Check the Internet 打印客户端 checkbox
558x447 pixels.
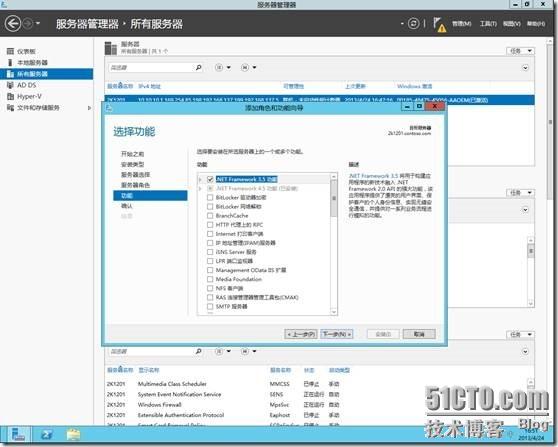click(210, 234)
